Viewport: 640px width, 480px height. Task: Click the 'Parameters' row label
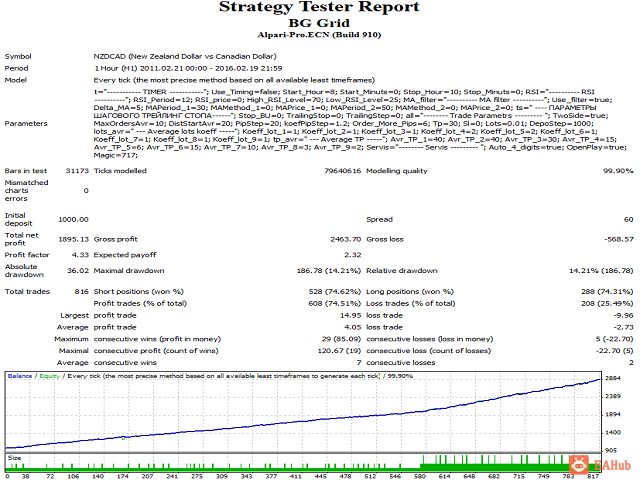coord(26,123)
